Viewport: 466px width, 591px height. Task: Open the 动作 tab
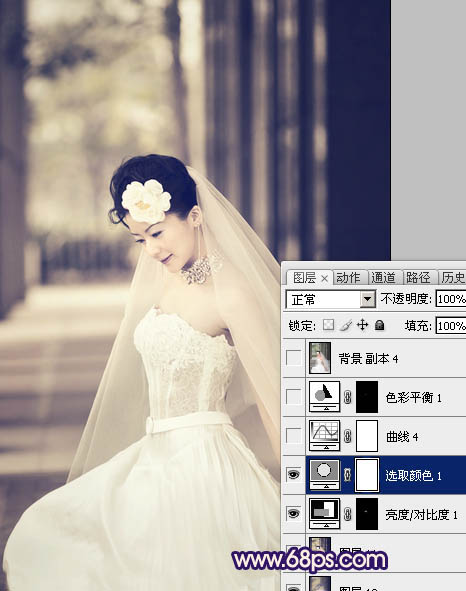(x=348, y=278)
